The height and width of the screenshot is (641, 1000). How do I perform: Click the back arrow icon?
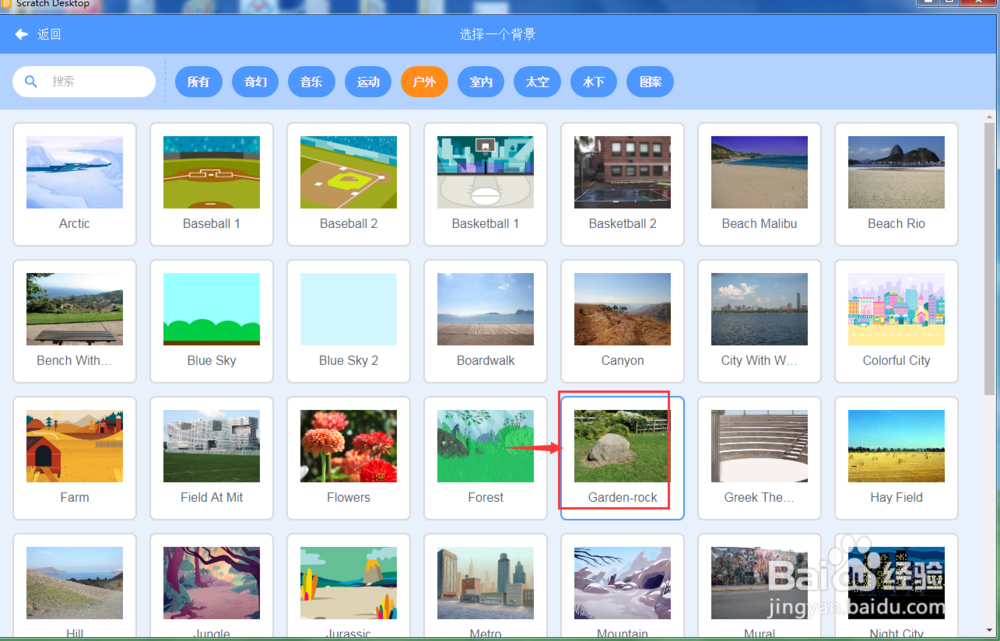(22, 34)
